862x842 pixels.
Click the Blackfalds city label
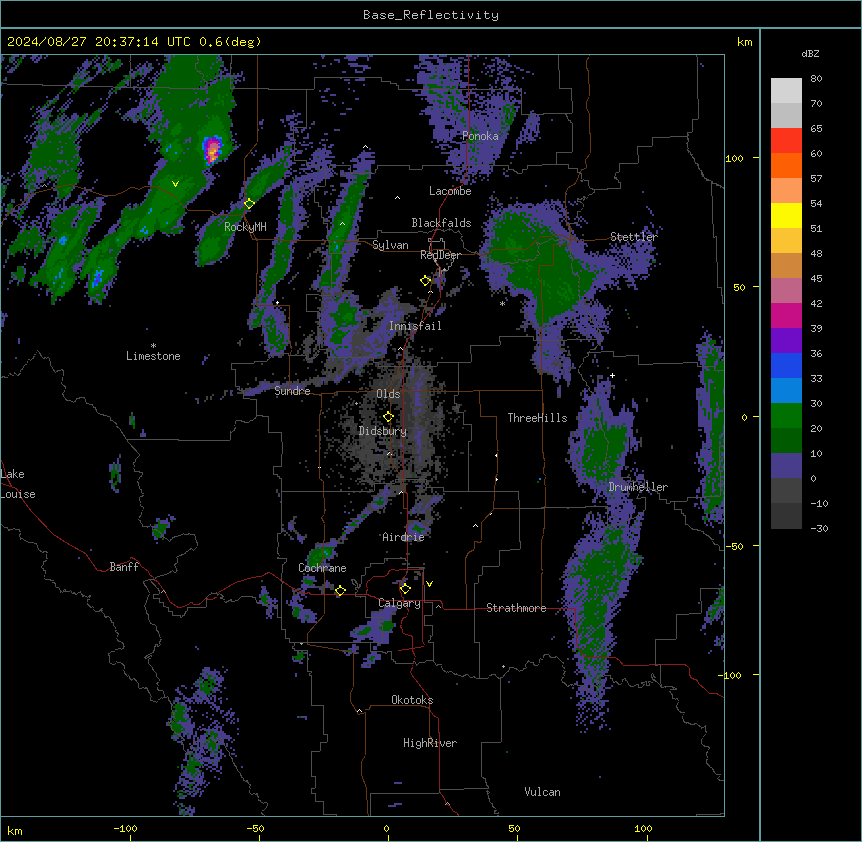point(441,223)
